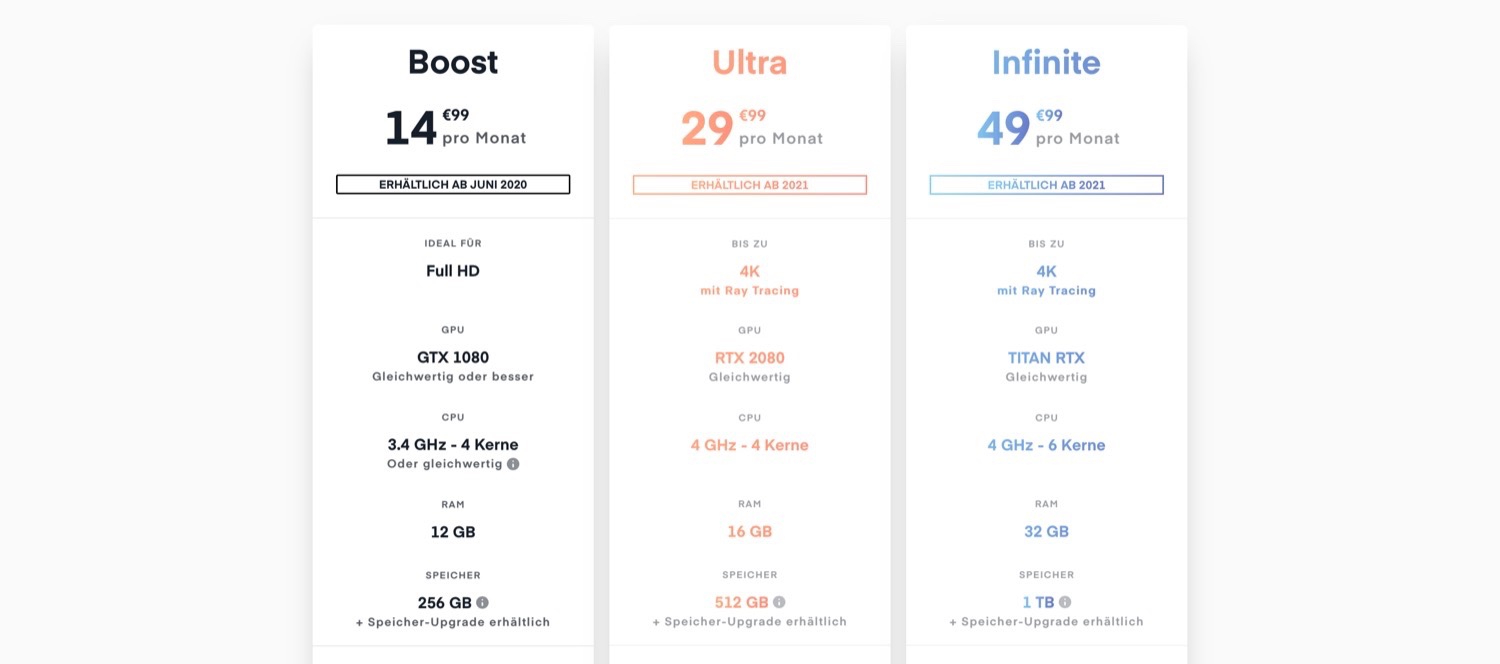Click the TITAN RTX GPU label
The width and height of the screenshot is (1500, 664).
coord(1046,357)
